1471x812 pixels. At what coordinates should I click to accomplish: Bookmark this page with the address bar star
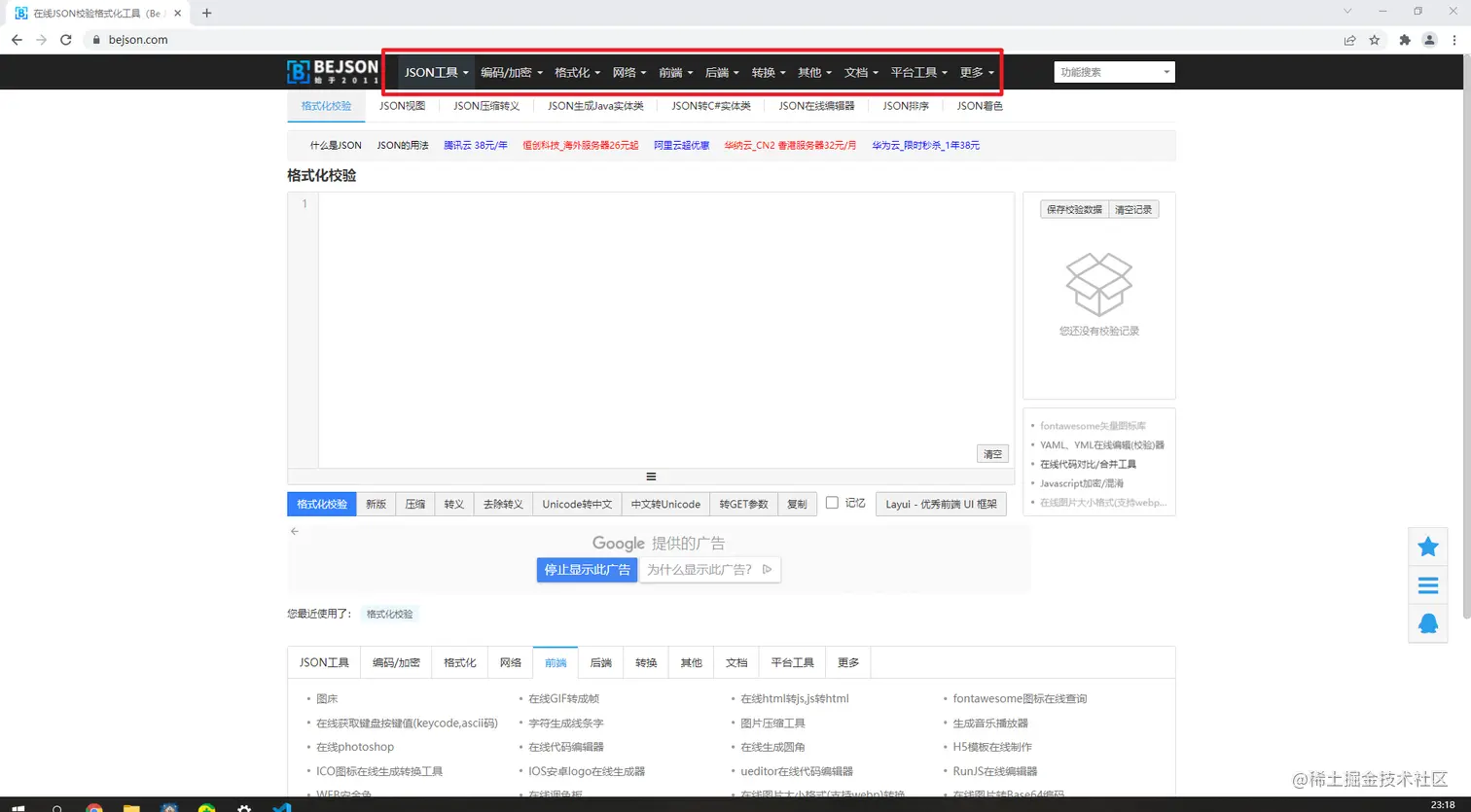[1375, 40]
